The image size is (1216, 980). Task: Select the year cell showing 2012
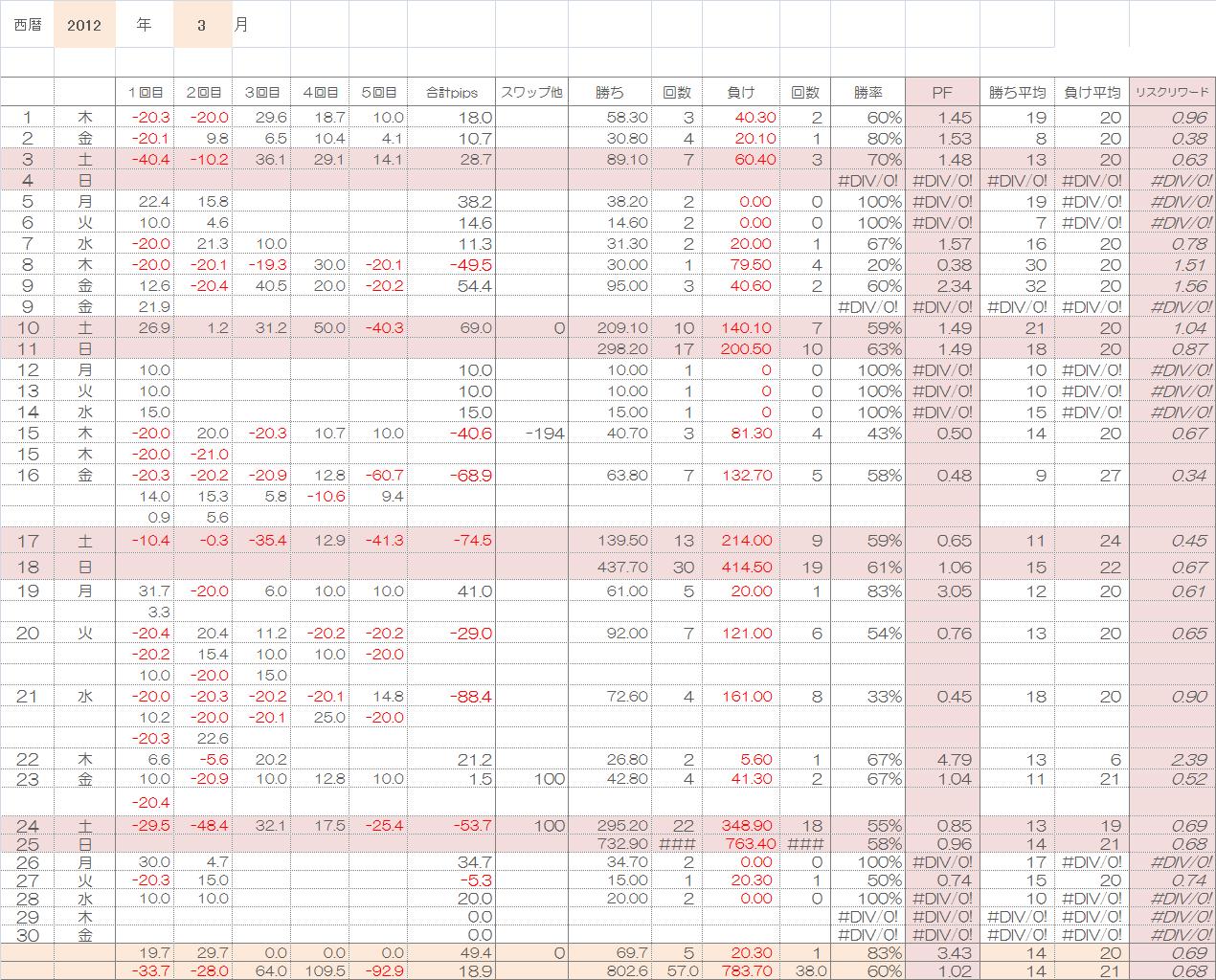(84, 25)
